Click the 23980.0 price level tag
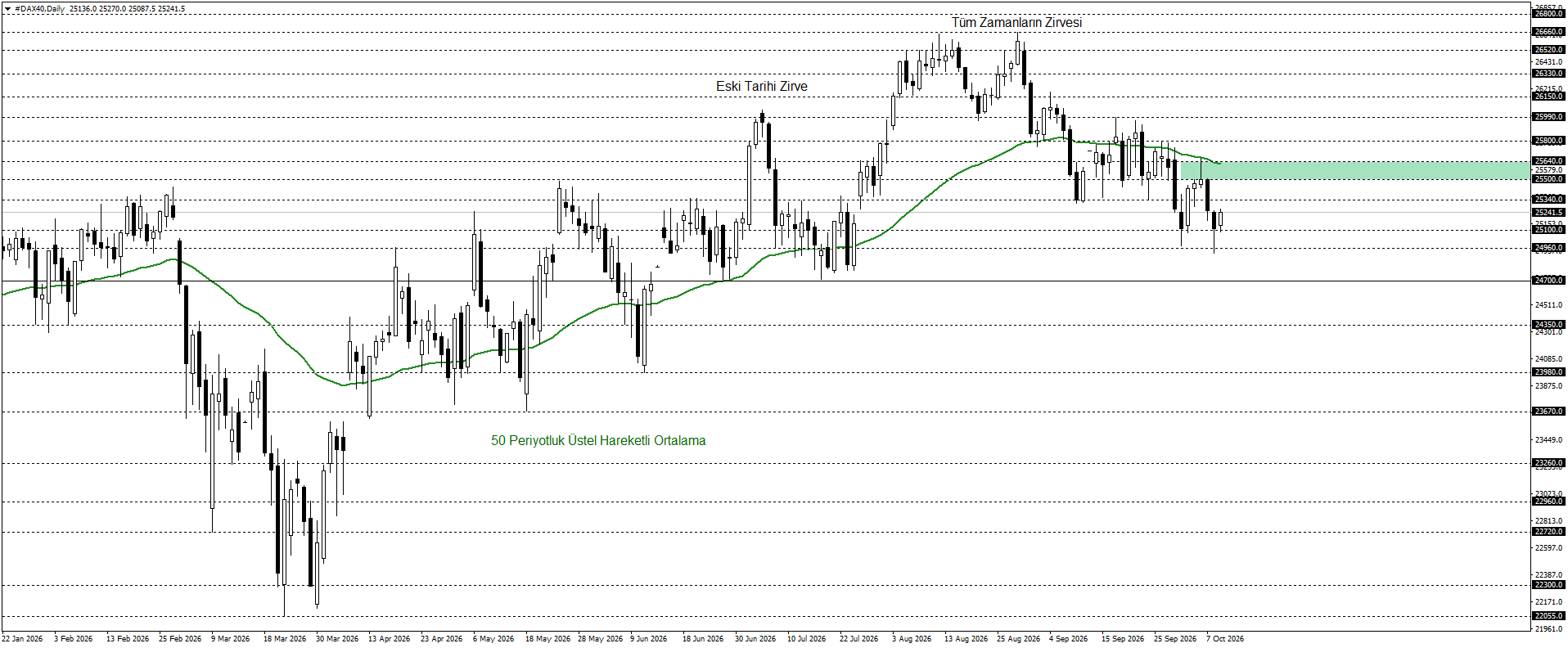This screenshot has height=648, width=1568. [x=1548, y=372]
